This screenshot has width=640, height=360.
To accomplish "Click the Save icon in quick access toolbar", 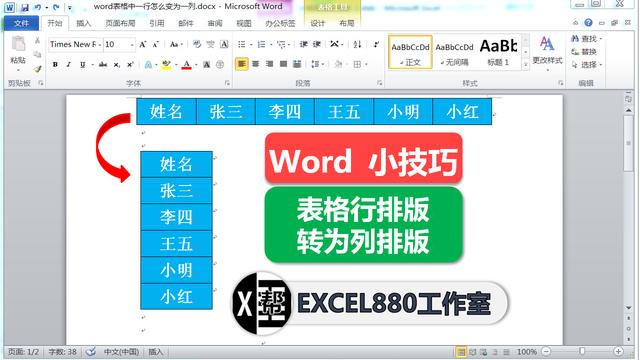I will (x=24, y=7).
